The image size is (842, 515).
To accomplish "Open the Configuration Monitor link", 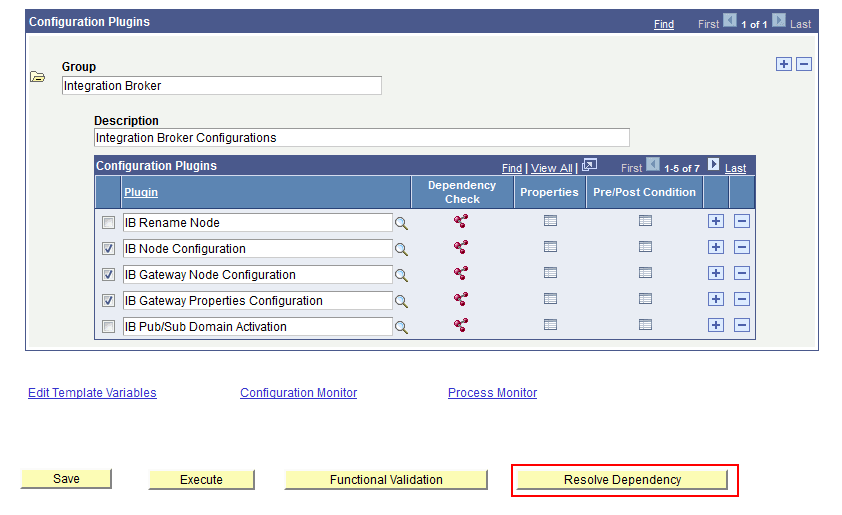I will coord(299,393).
